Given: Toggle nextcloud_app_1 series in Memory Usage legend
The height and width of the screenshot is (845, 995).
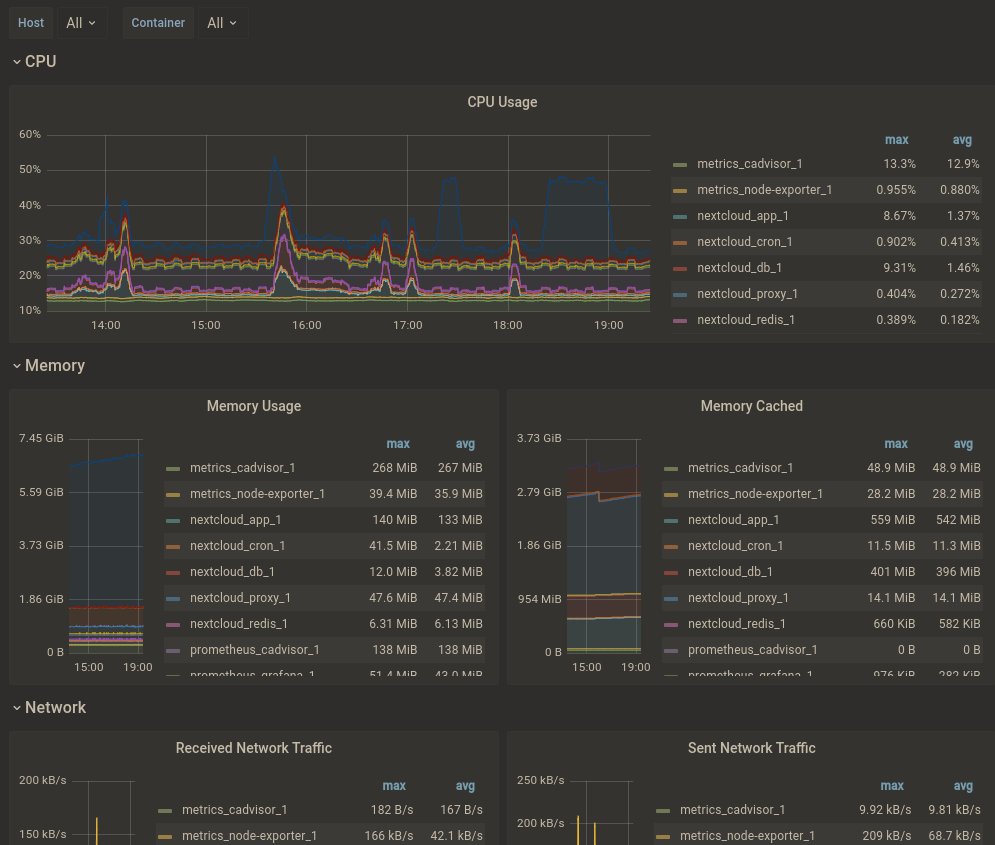Looking at the screenshot, I should pyautogui.click(x=235, y=520).
